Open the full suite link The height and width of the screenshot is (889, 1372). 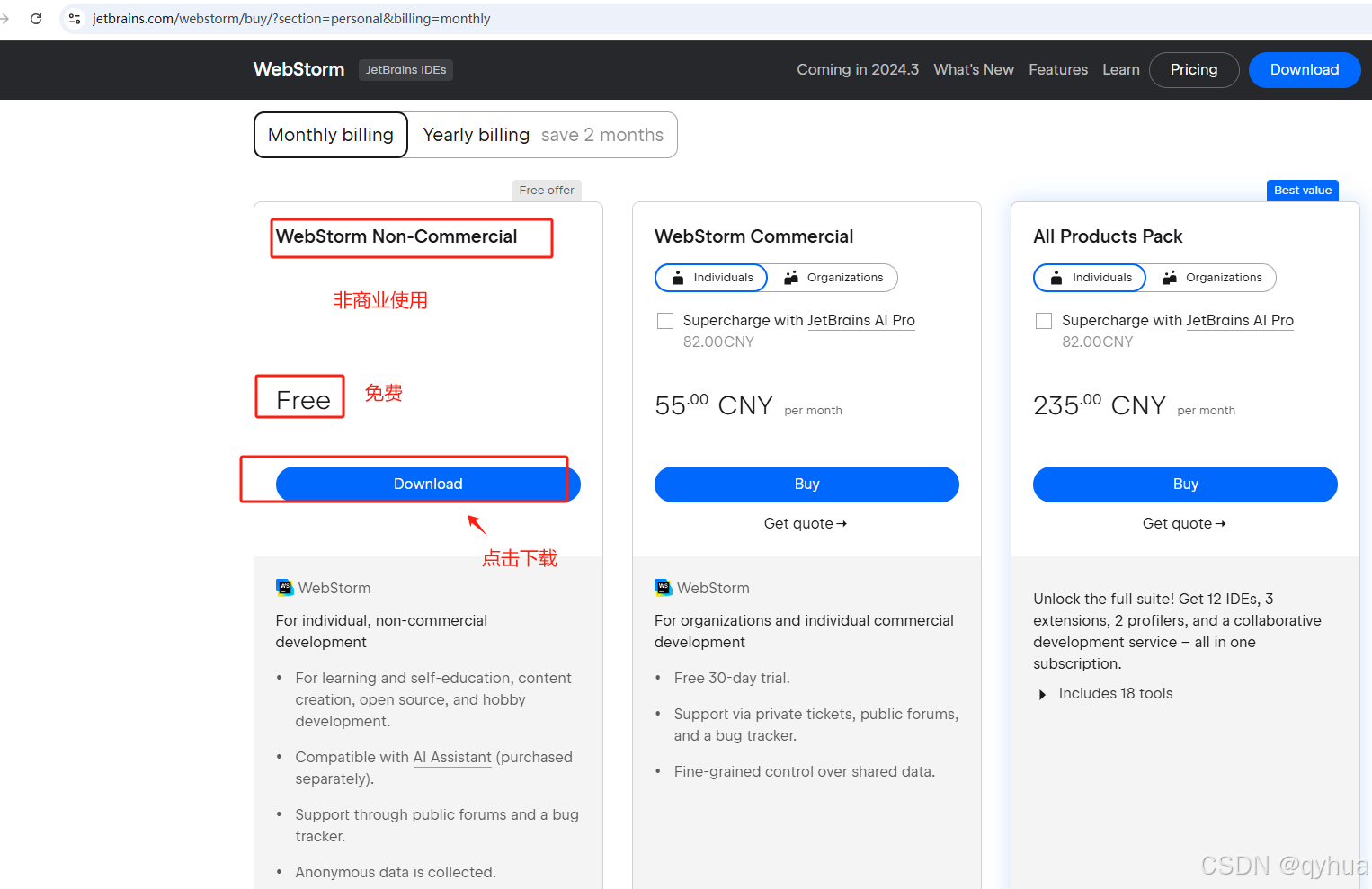tap(1142, 599)
